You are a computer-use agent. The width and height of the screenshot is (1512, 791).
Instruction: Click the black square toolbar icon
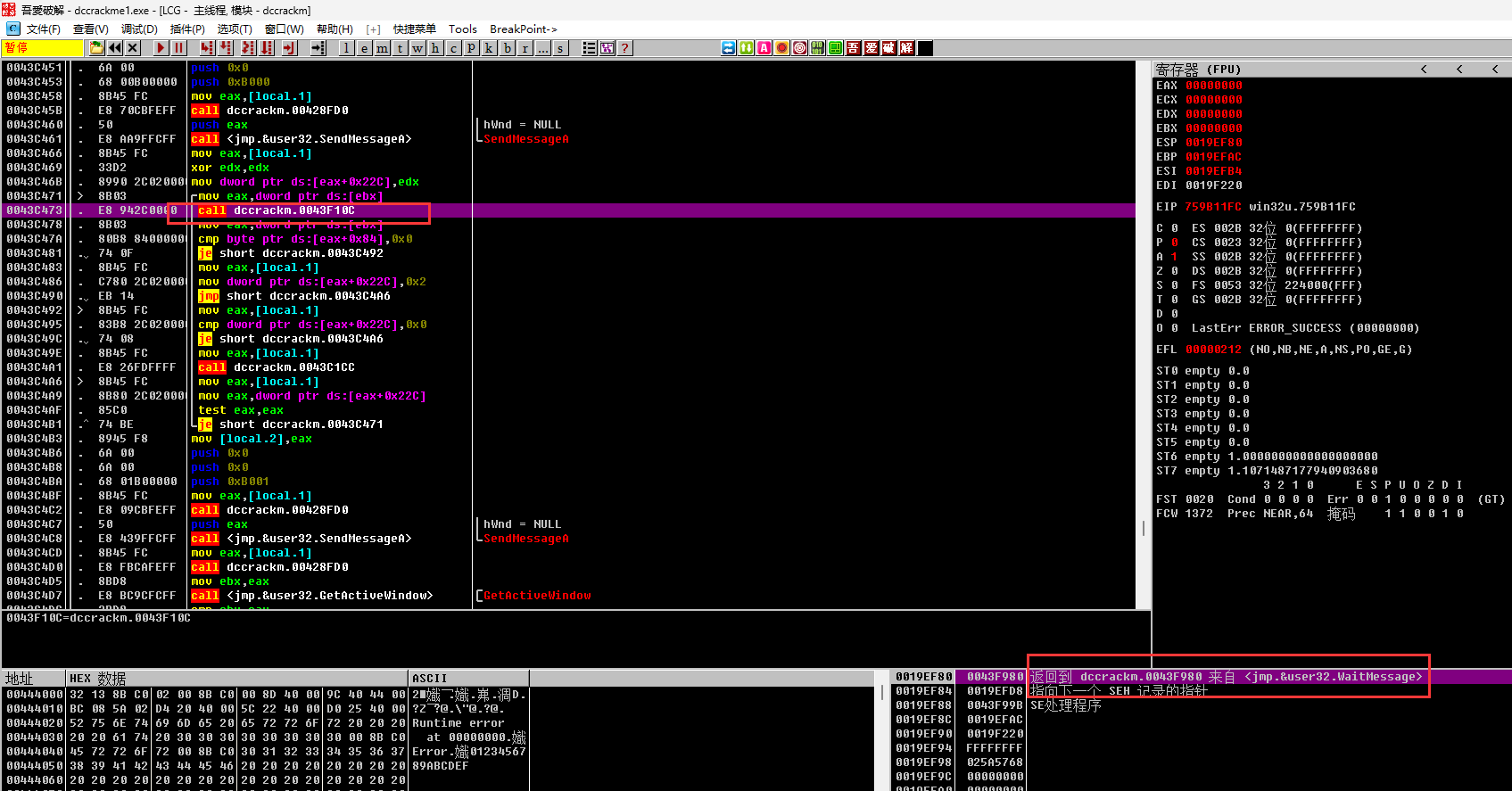pos(925,48)
